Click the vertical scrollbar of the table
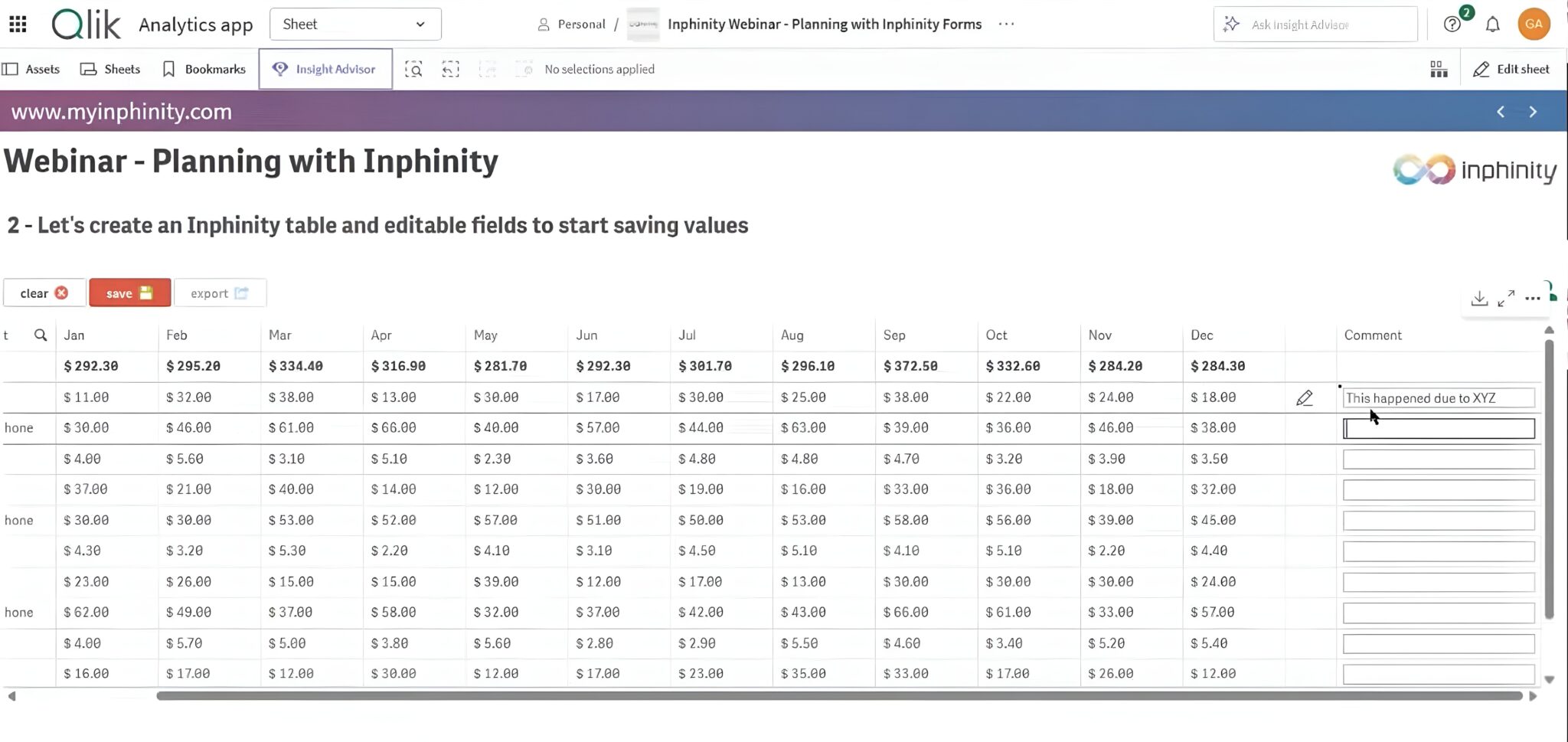Viewport: 1568px width, 742px height. (x=1549, y=479)
